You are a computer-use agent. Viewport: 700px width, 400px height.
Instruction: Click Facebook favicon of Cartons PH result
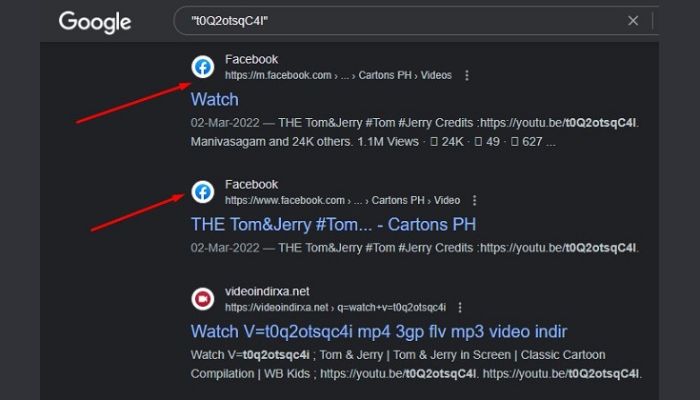[203, 192]
